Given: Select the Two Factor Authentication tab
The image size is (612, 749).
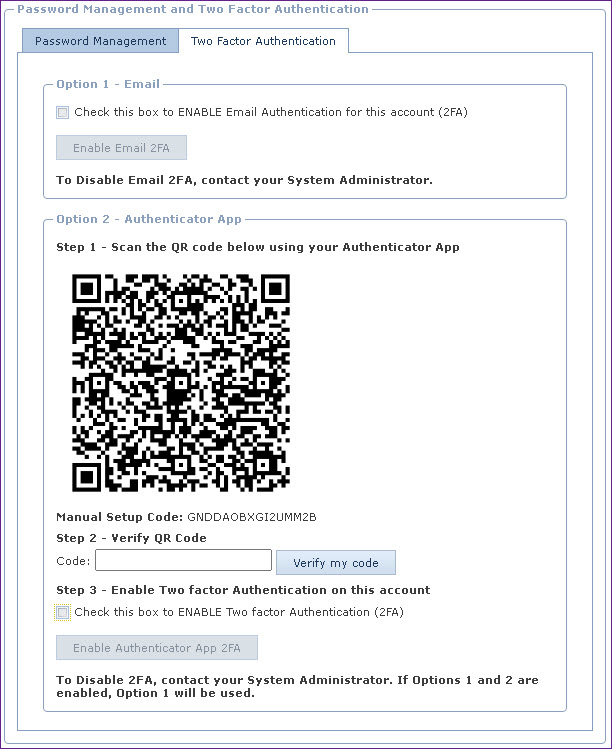Looking at the screenshot, I should coord(263,41).
